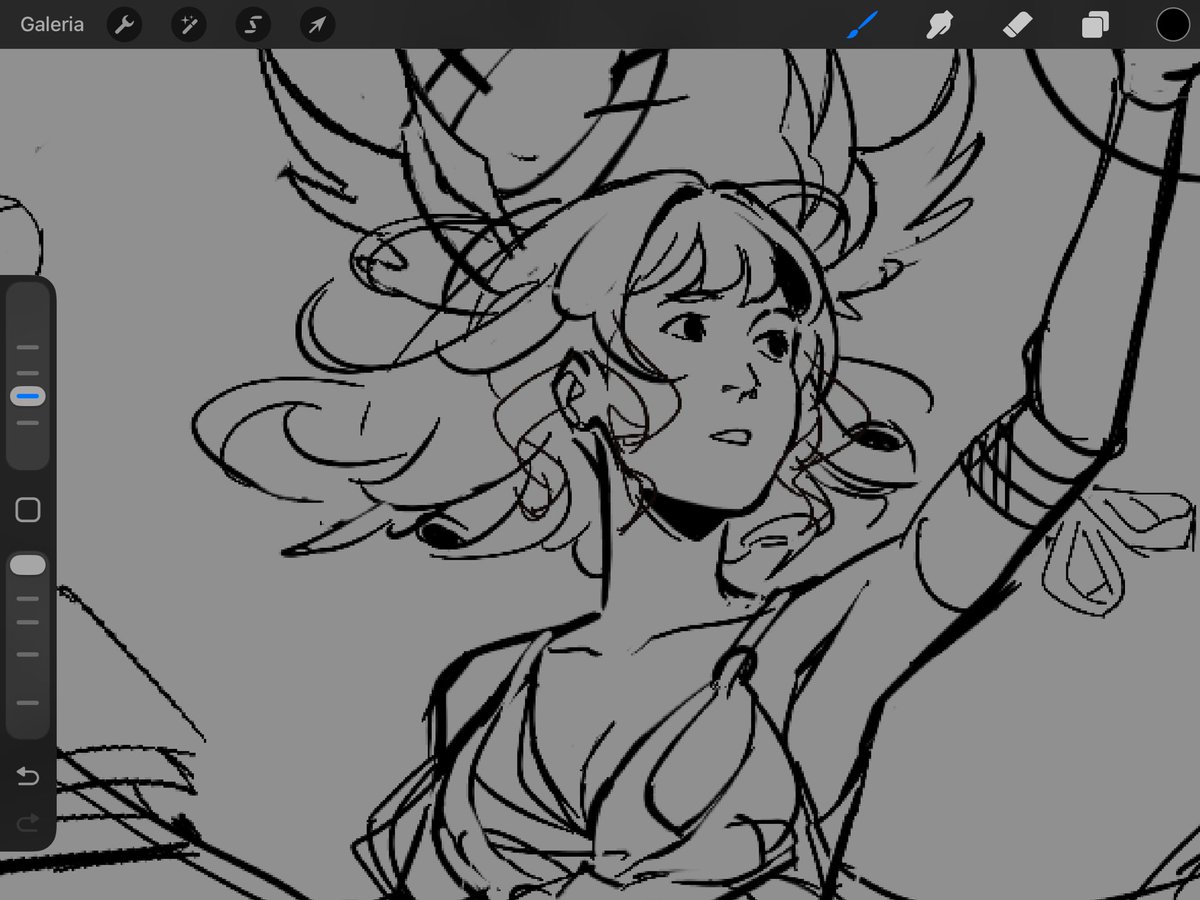Select the Transform arrow tool
Screen dimensions: 1200x900
point(317,25)
